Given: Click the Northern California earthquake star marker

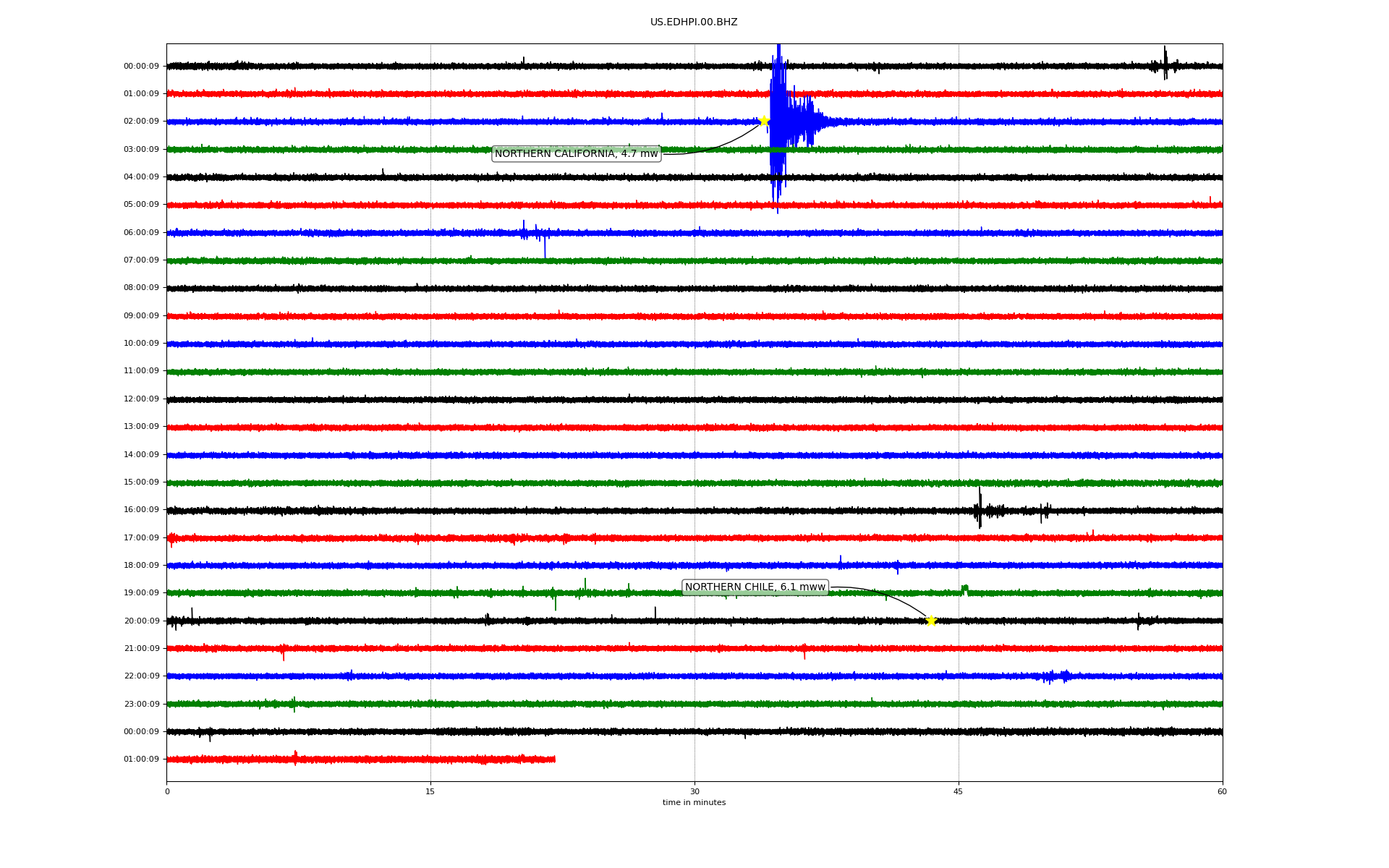Looking at the screenshot, I should pyautogui.click(x=764, y=121).
